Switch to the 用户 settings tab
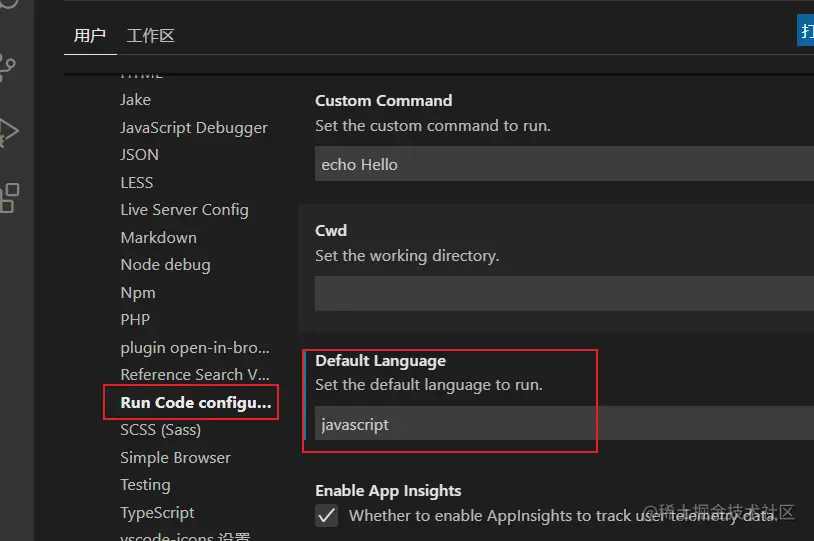This screenshot has width=814, height=541. pos(90,36)
